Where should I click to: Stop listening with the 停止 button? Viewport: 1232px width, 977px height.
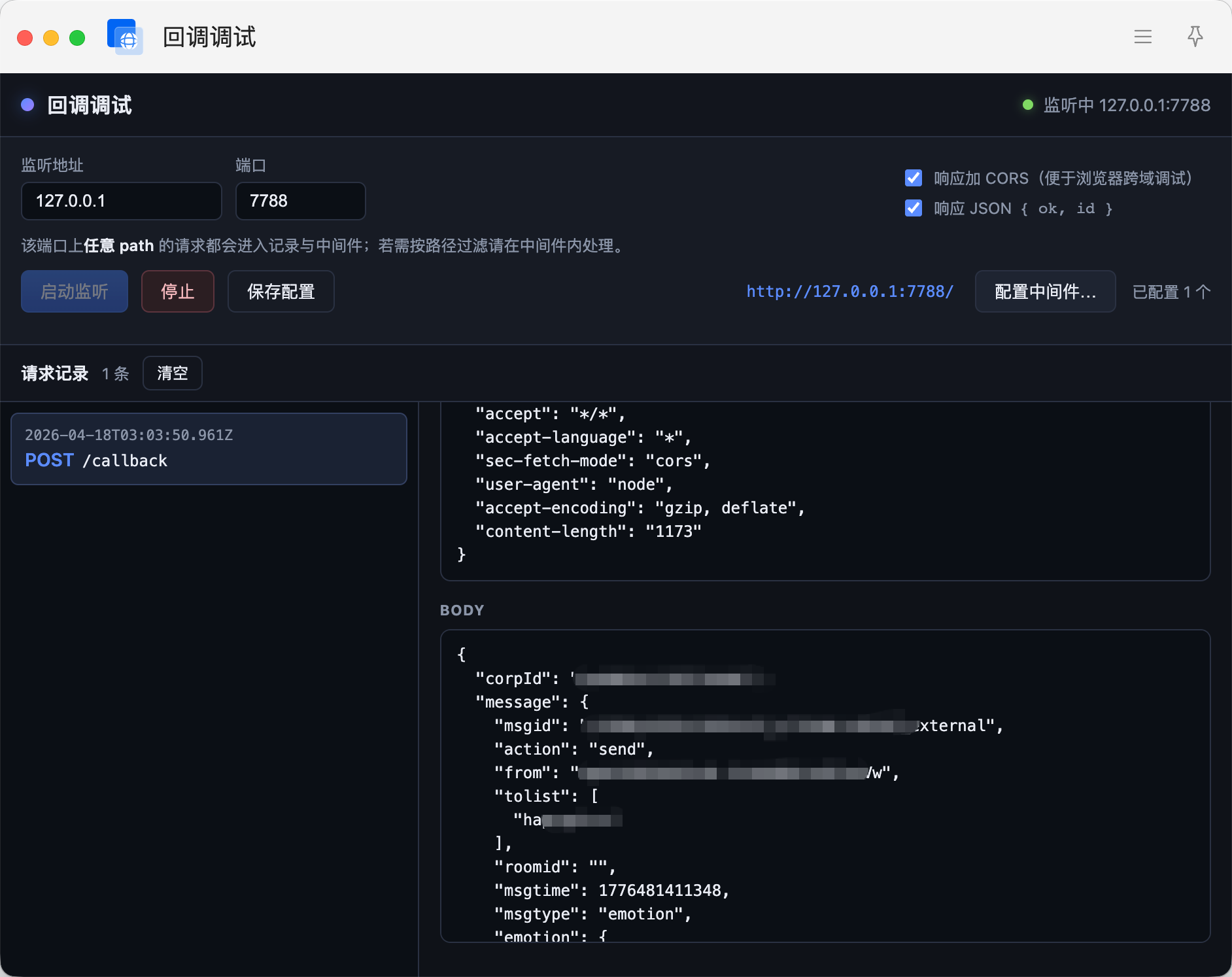point(177,291)
